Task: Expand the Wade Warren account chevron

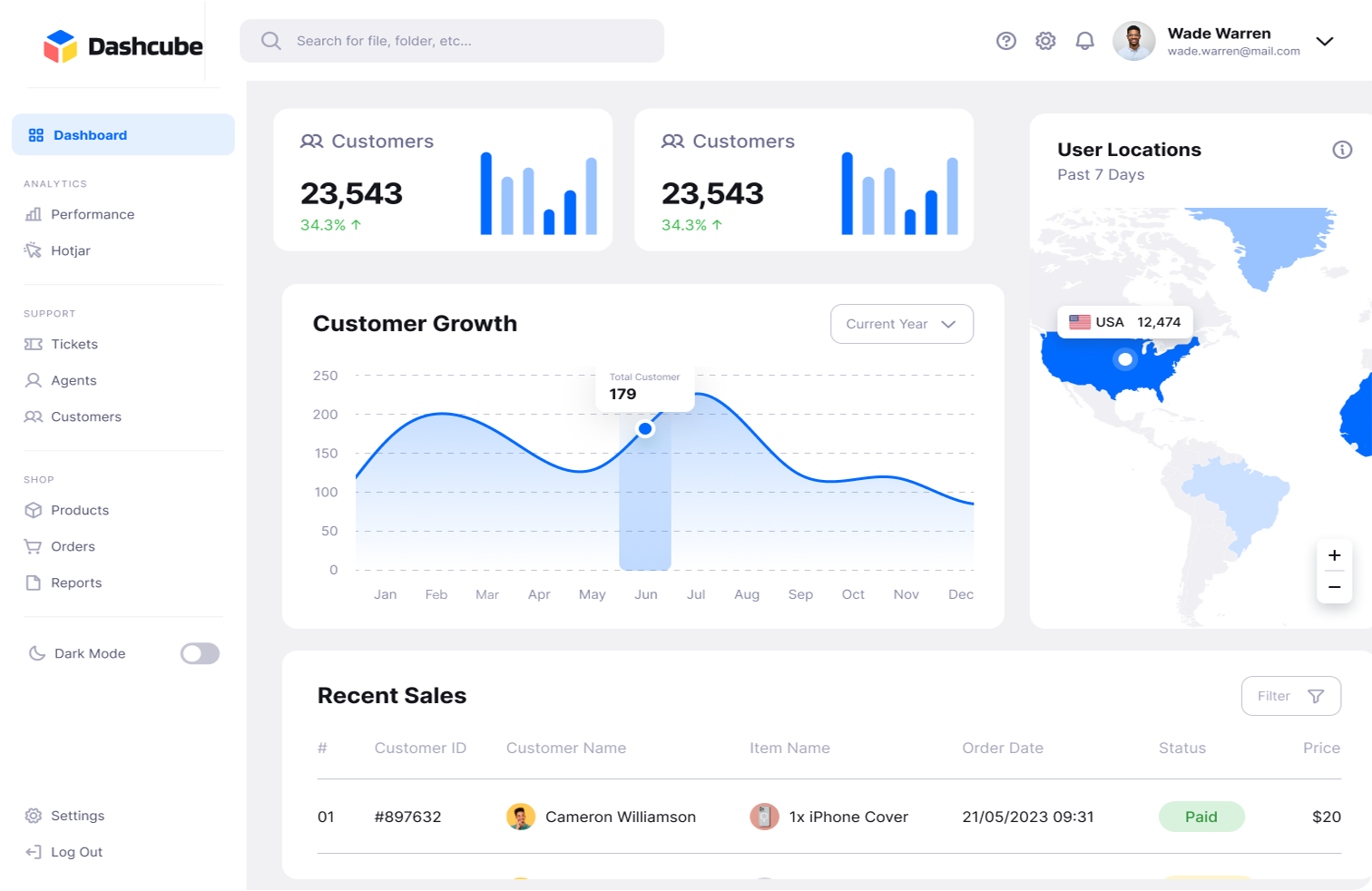Action: [1325, 41]
